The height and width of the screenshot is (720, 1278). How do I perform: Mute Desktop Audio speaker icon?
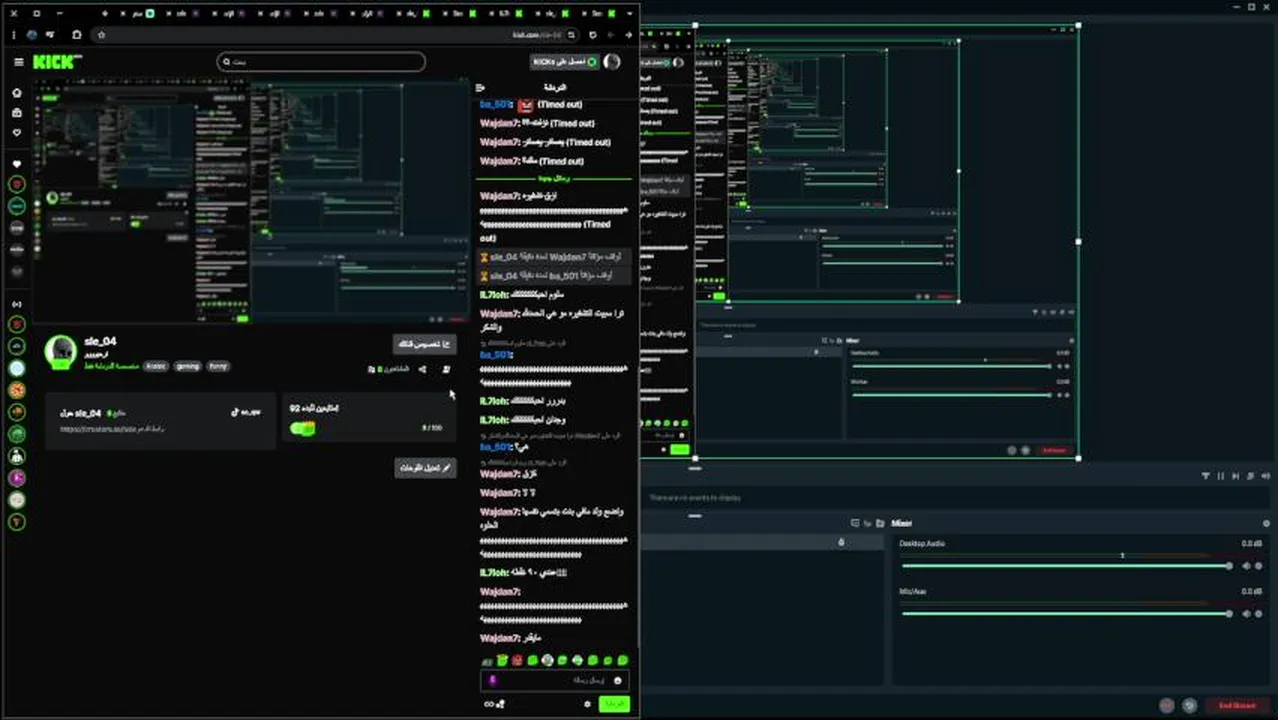pyautogui.click(x=1246, y=566)
